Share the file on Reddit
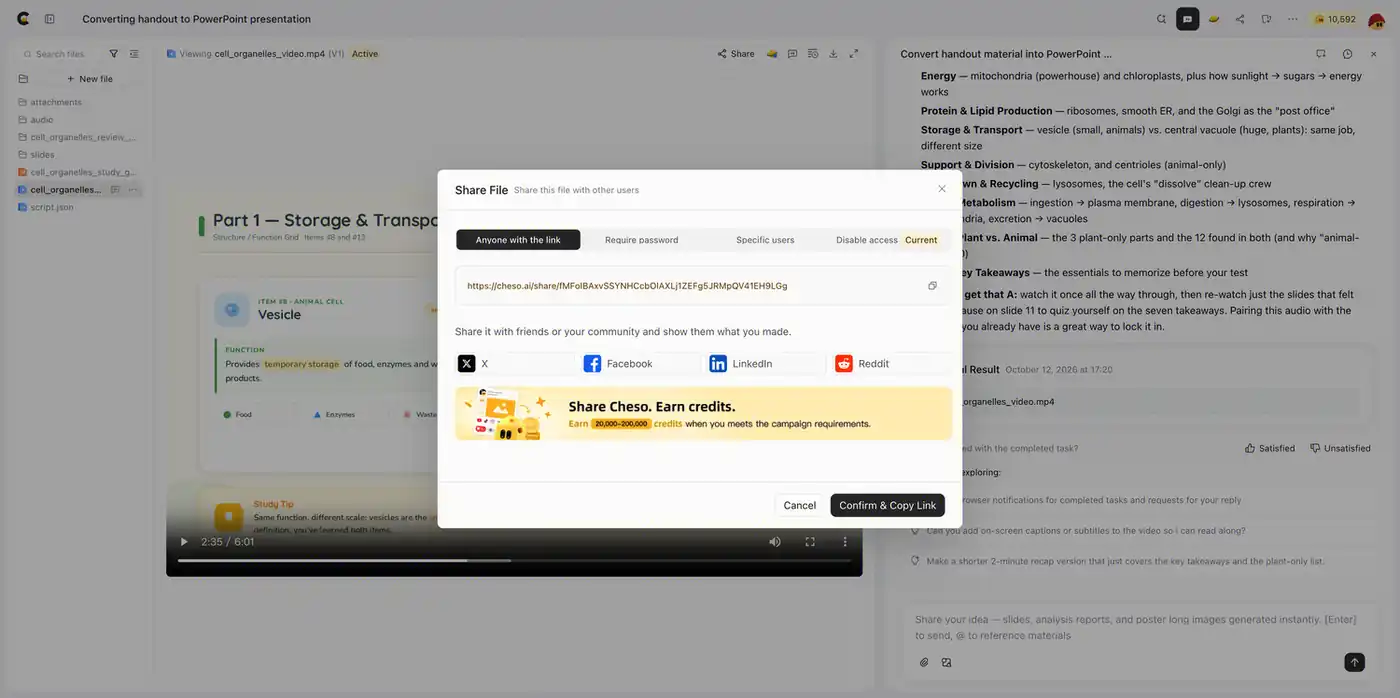The height and width of the screenshot is (698, 1400). coord(892,364)
